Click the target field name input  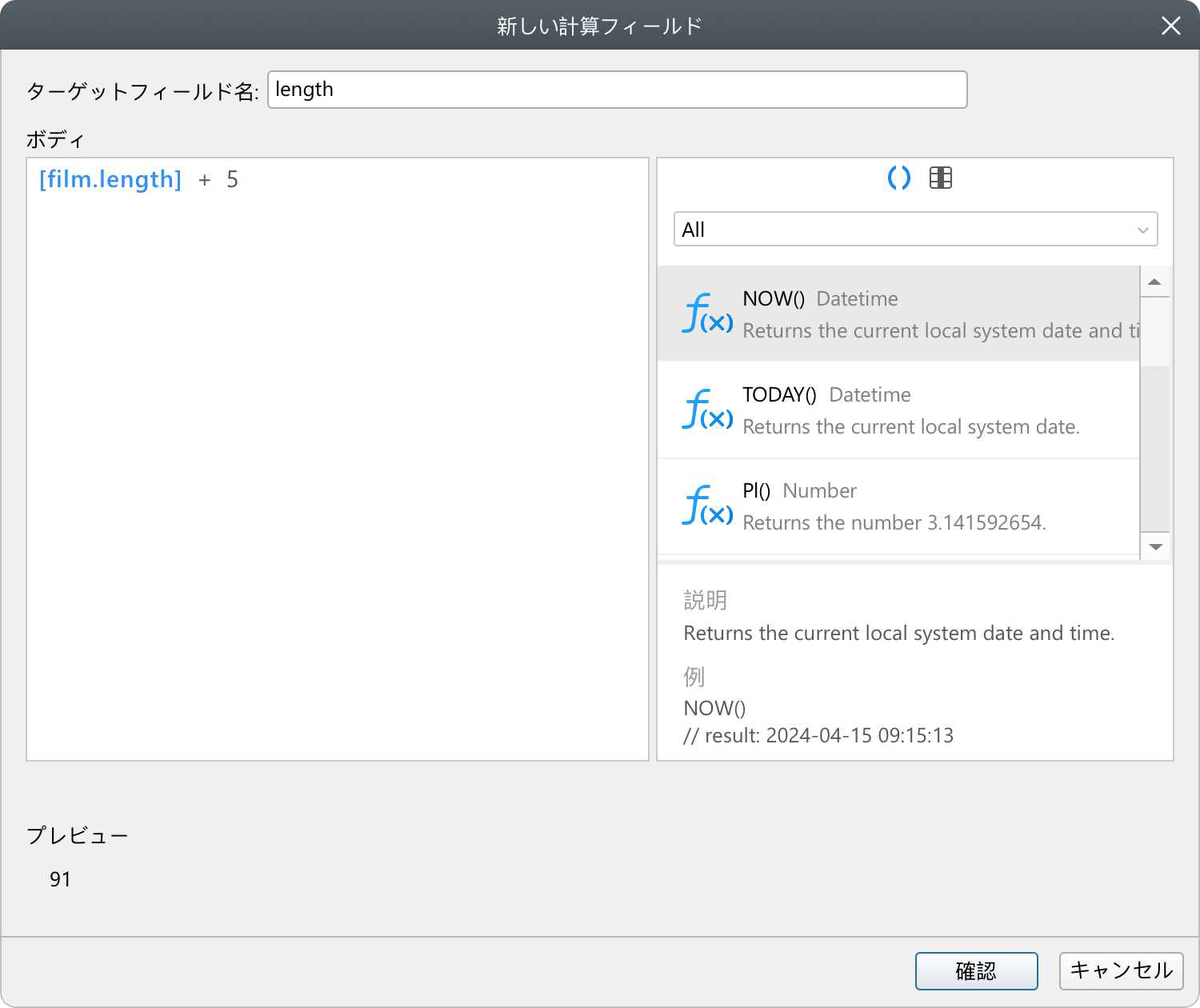(x=618, y=90)
